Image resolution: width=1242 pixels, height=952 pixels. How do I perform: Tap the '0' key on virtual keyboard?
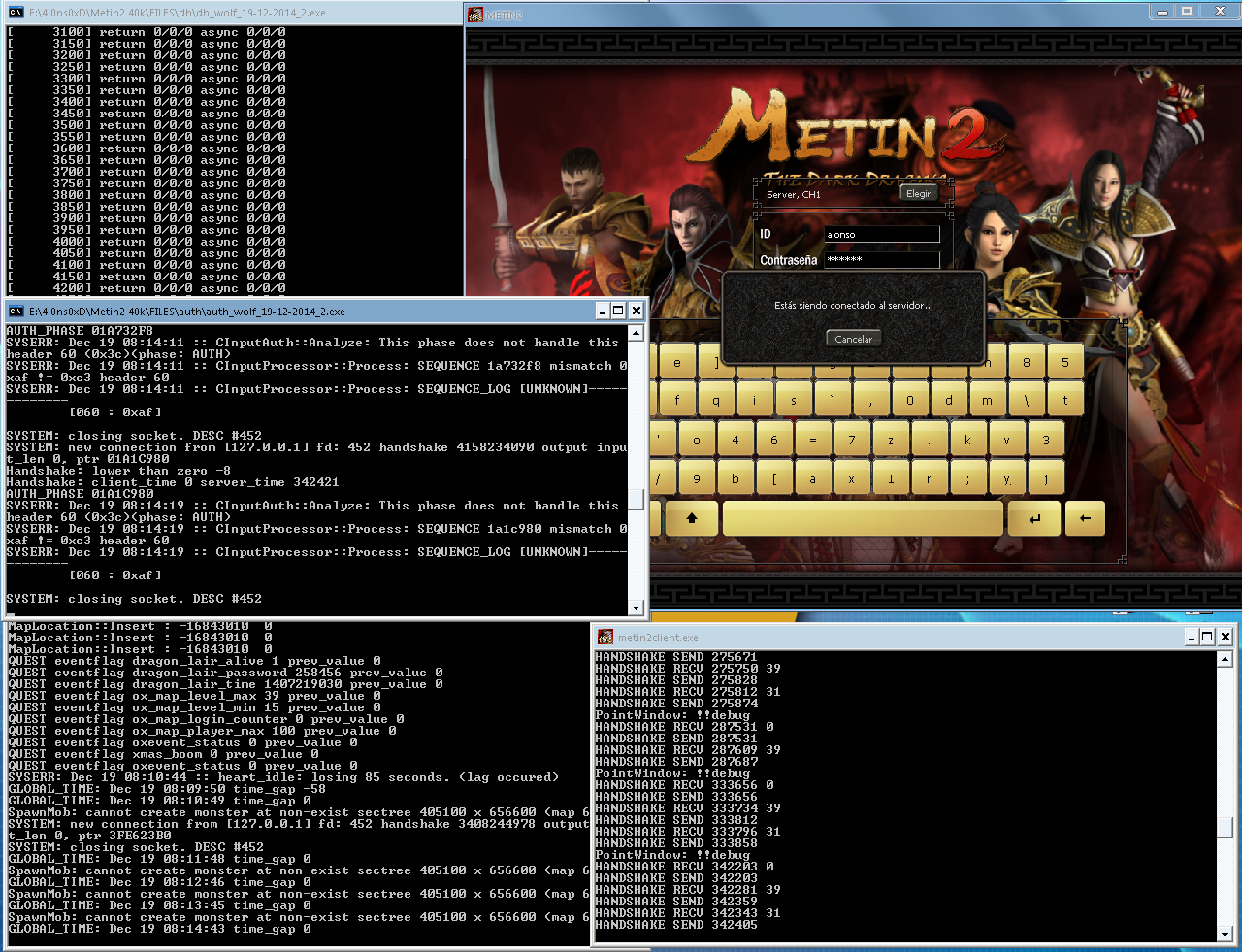[910, 400]
